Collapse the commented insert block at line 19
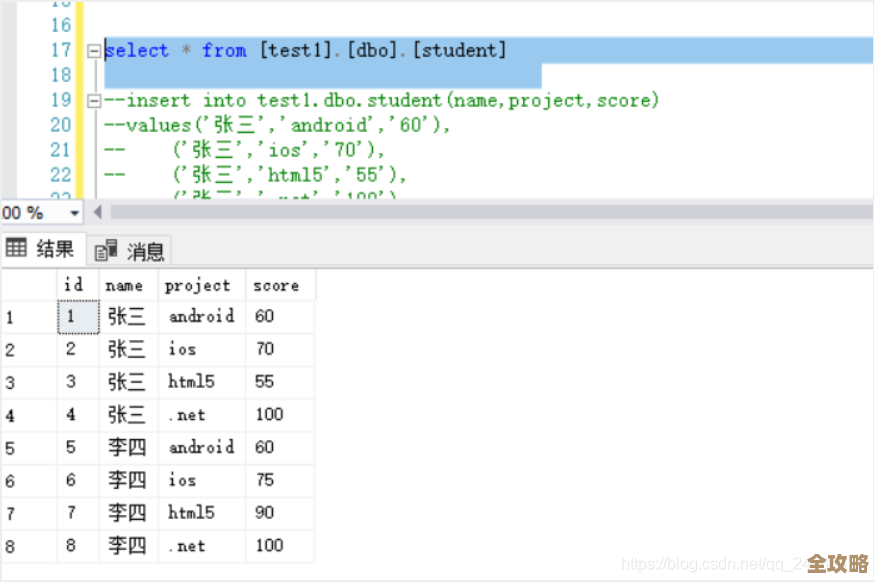874x582 pixels. [x=93, y=101]
